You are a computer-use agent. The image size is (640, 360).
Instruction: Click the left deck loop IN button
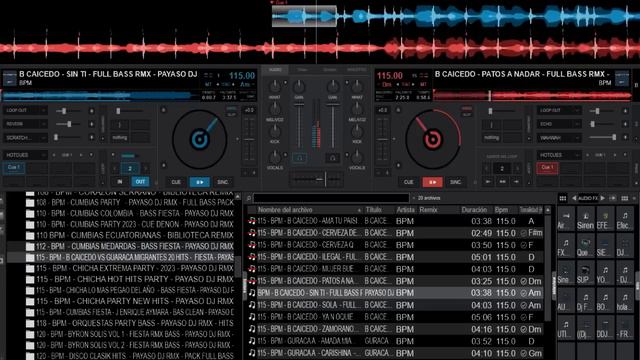120,182
